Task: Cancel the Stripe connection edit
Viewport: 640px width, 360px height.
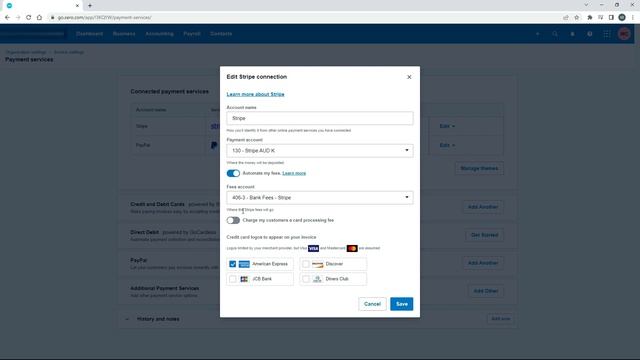Action: 372,304
